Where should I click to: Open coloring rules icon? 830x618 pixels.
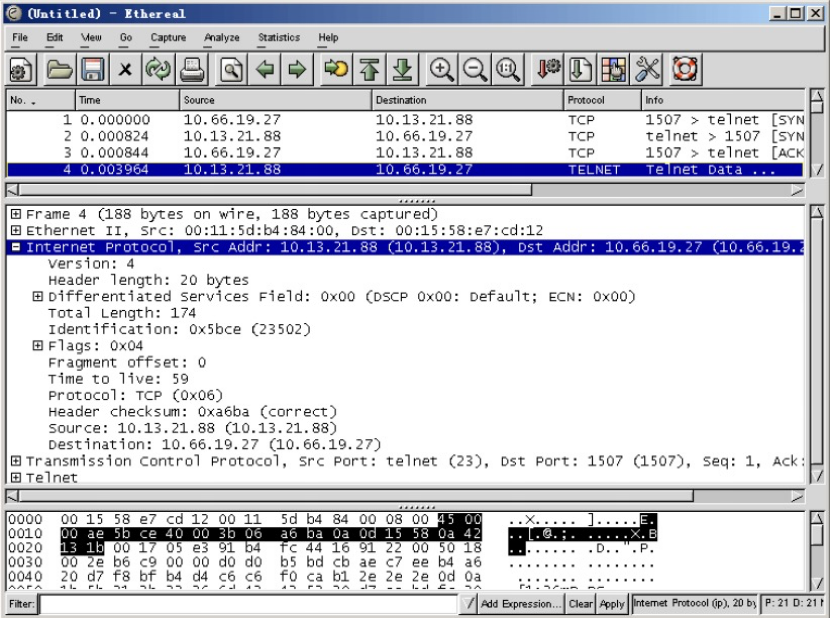614,69
